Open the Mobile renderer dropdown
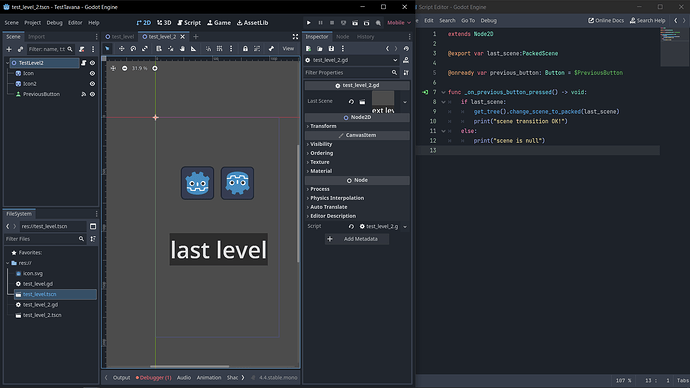Viewport: 690px width, 388px height. coord(399,22)
